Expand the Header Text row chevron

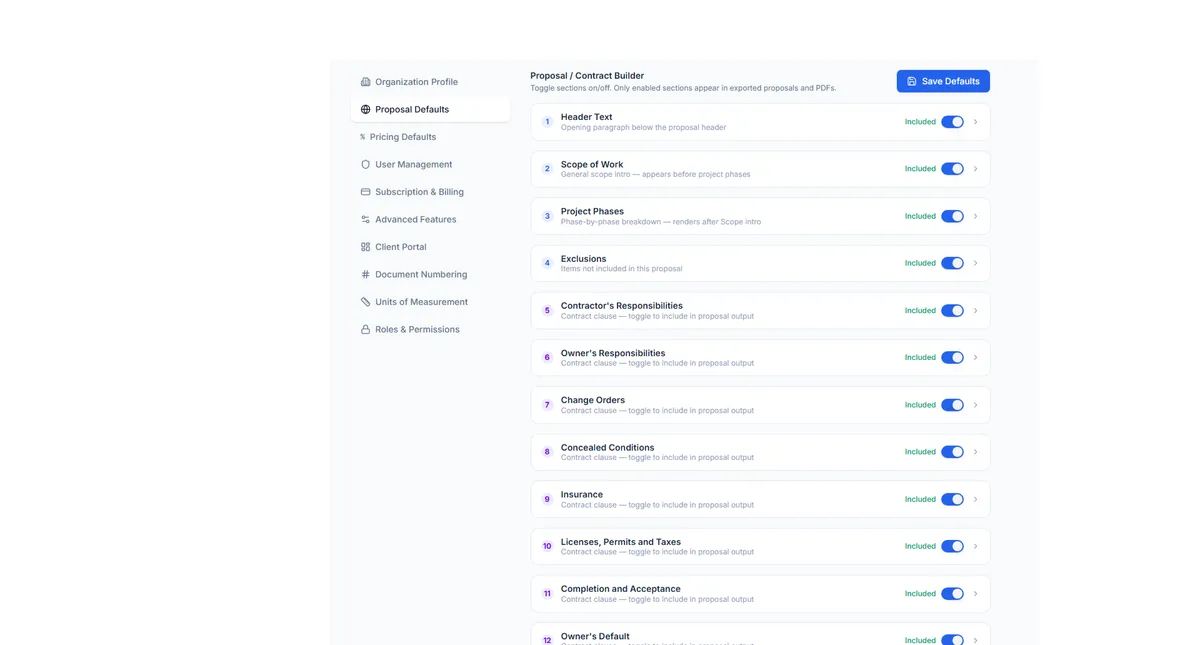975,122
